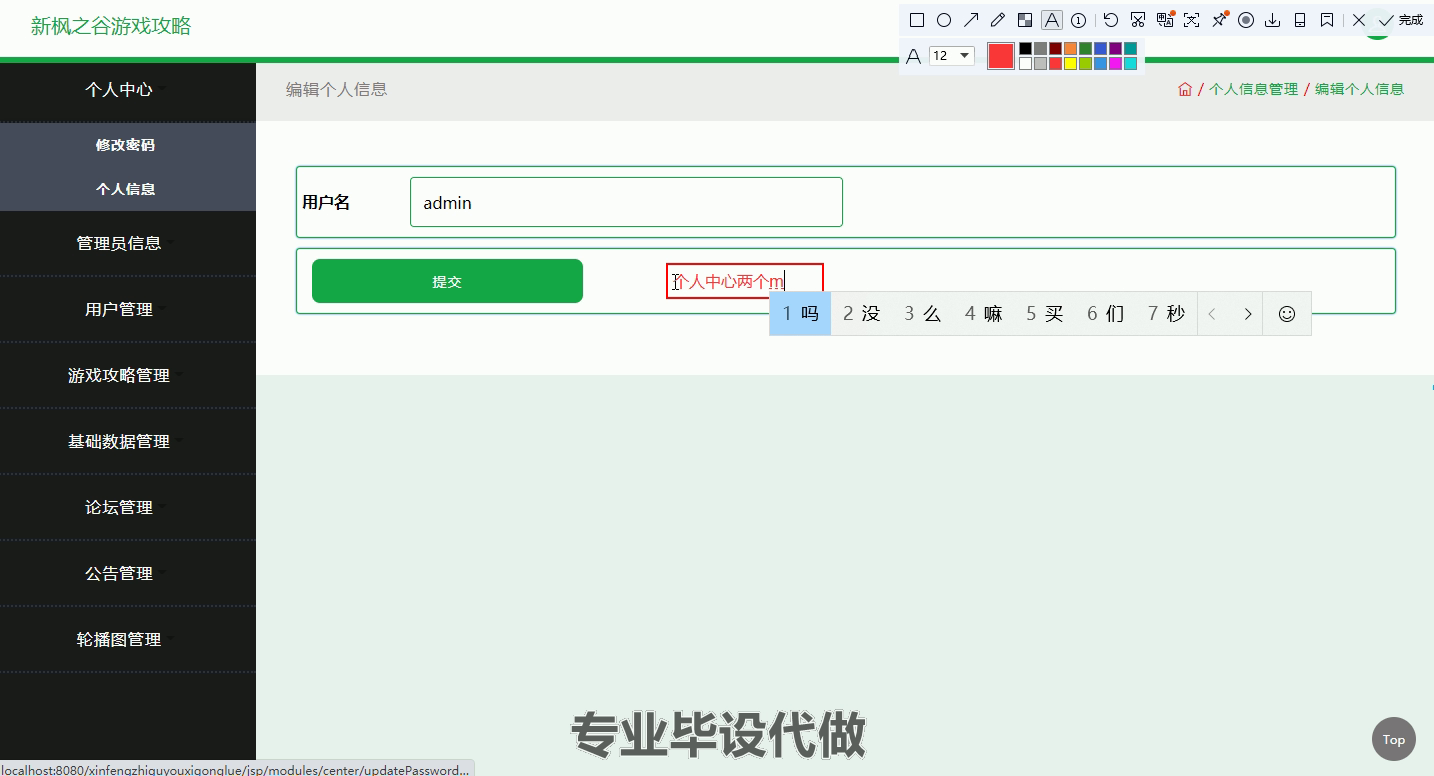The image size is (1434, 776).
Task: Pick the yellow color swatch
Action: pos(1070,64)
